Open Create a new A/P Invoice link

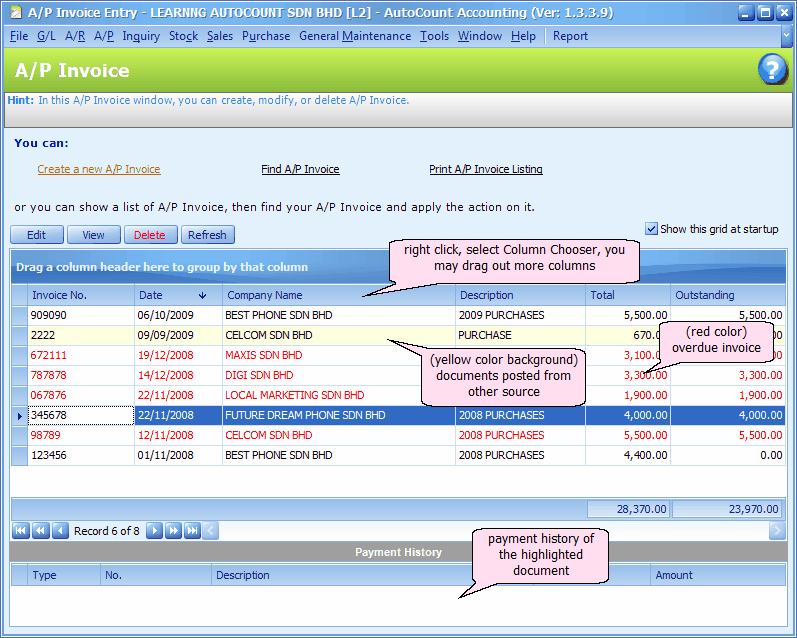tap(99, 169)
